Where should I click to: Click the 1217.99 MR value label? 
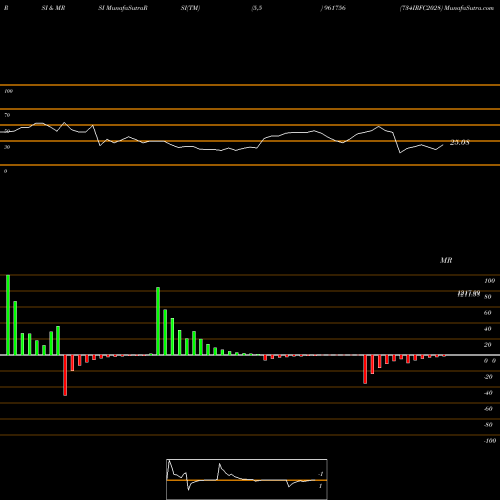pos(469,294)
